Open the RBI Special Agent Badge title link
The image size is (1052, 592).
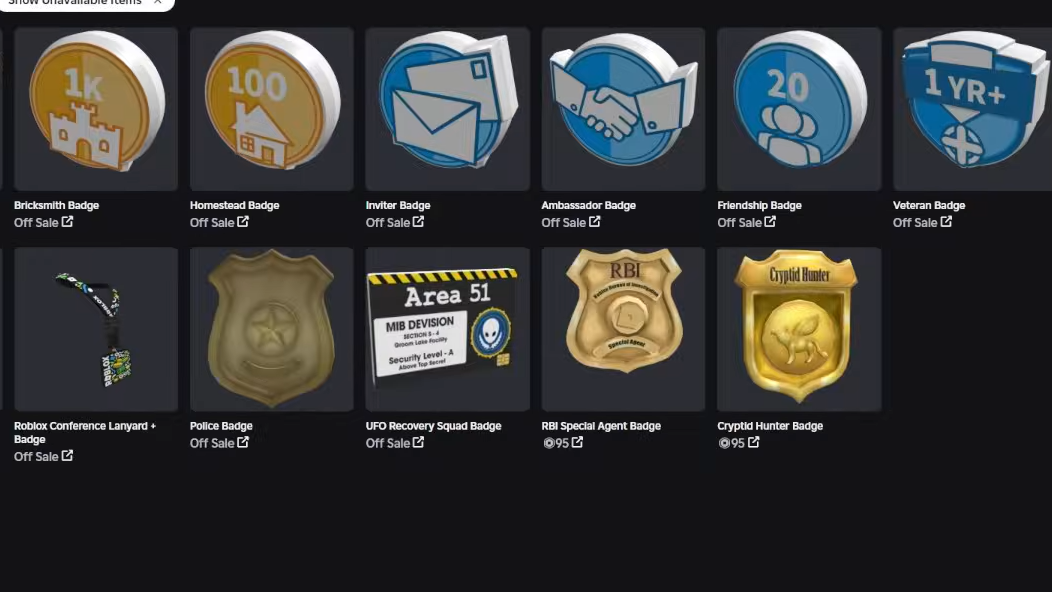[x=601, y=426]
